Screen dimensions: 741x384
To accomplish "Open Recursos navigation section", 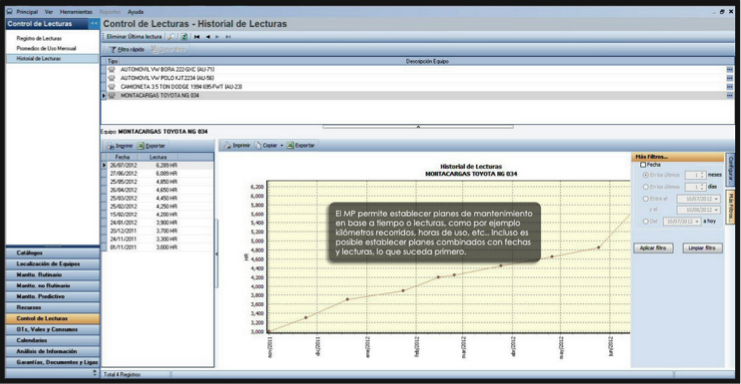I will tap(52, 307).
